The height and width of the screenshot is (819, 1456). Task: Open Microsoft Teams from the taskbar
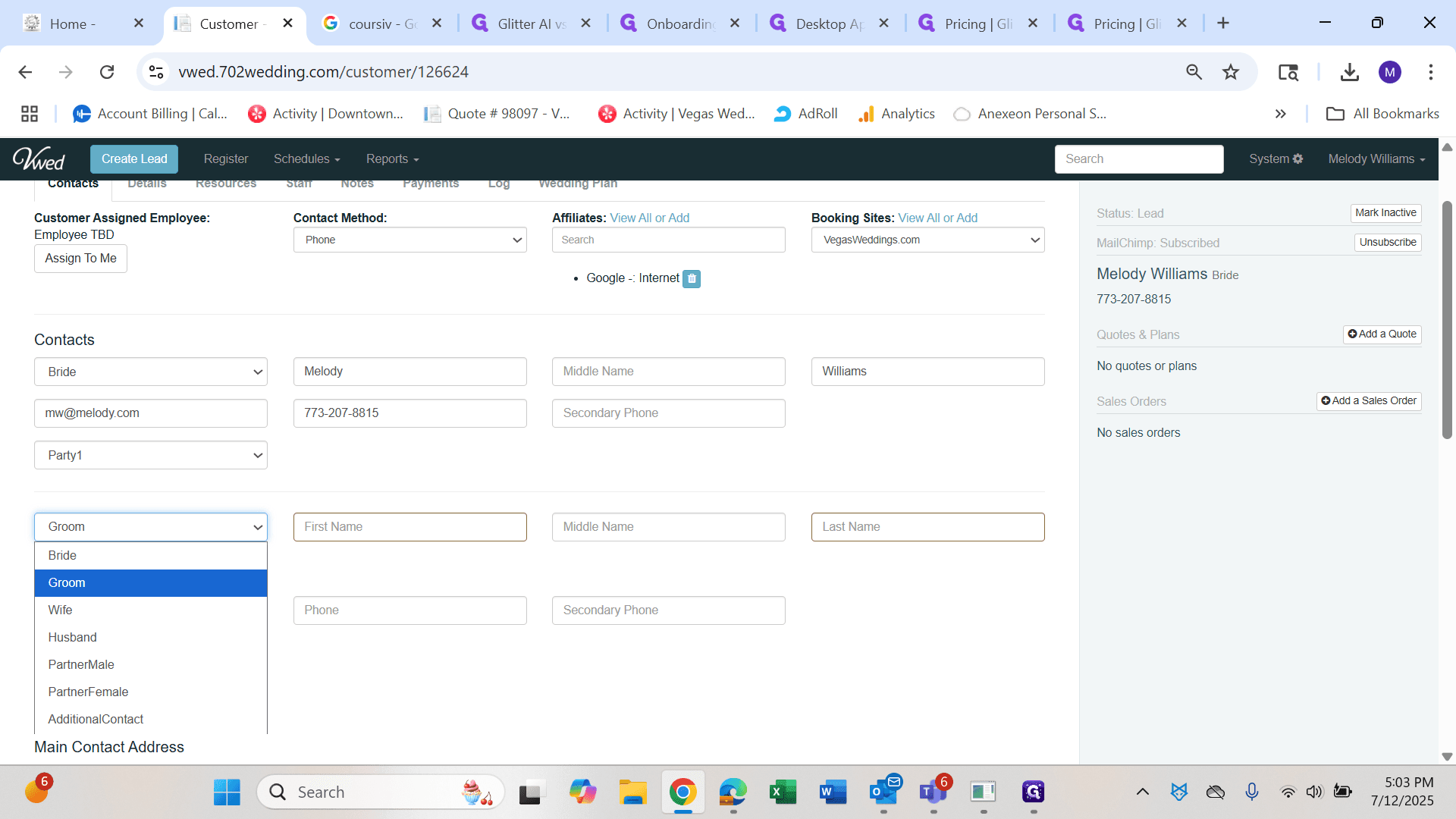point(934,792)
